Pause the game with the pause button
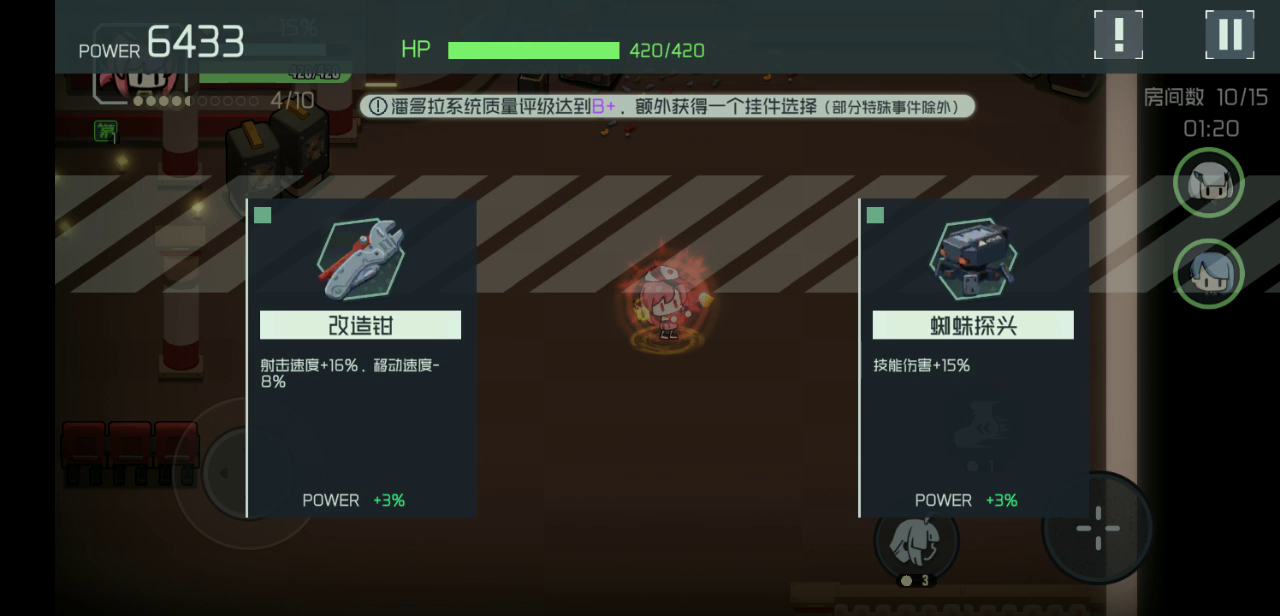 pos(1229,35)
